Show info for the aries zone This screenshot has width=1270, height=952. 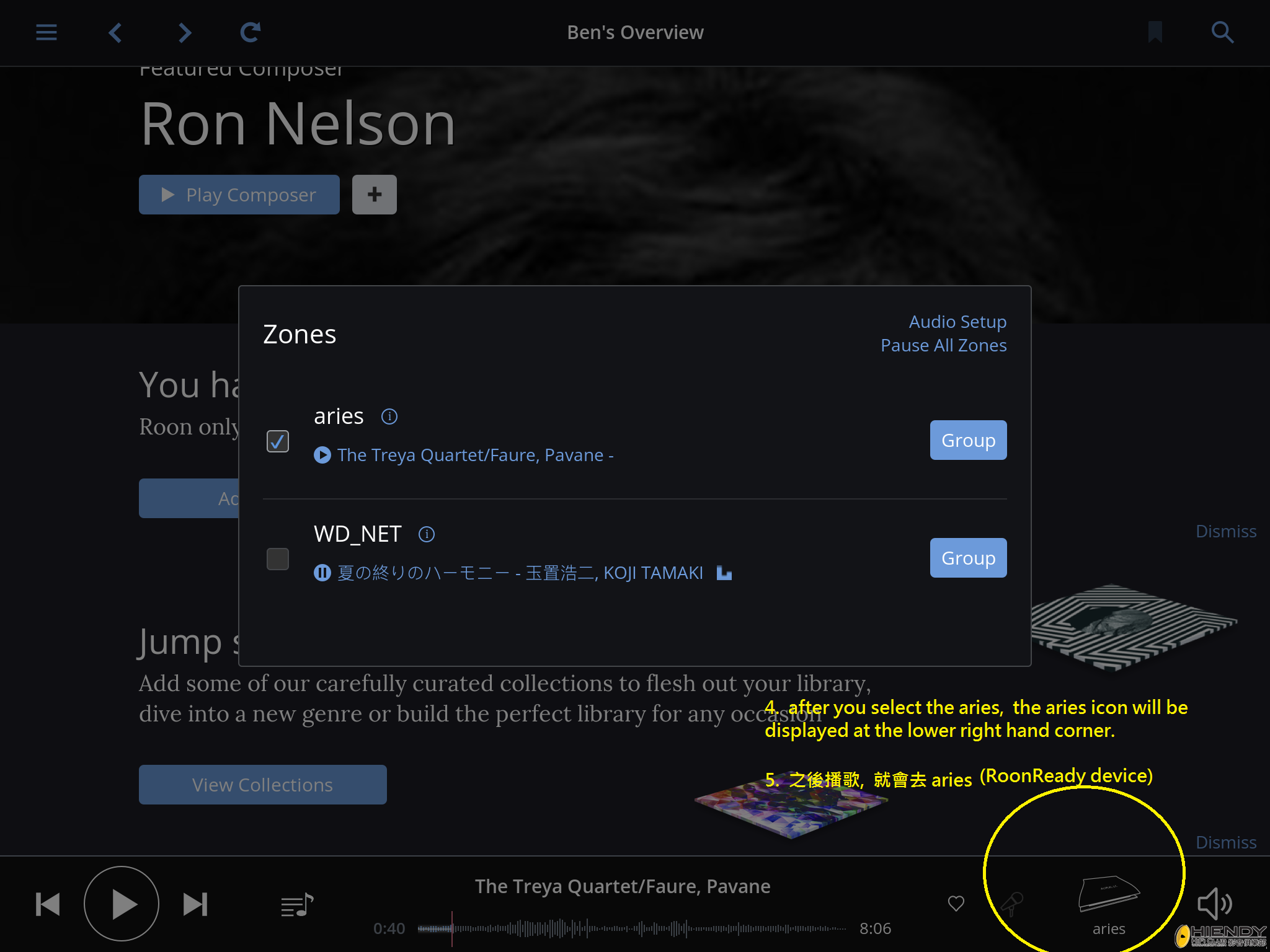click(389, 416)
